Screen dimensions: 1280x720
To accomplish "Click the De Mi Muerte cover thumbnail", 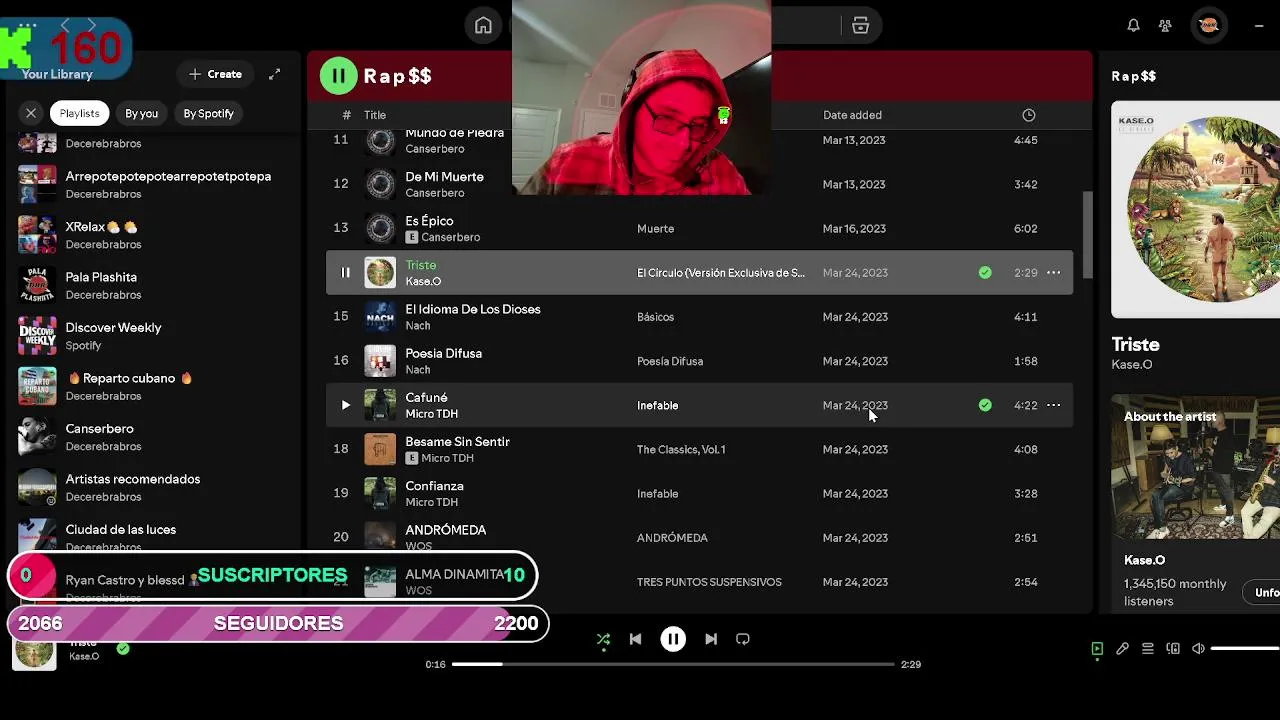I will pyautogui.click(x=380, y=184).
